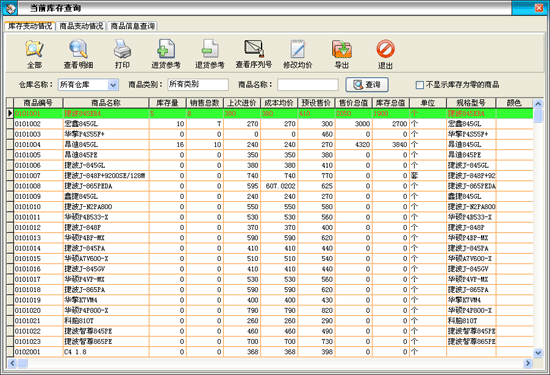The height and width of the screenshot is (375, 550).
Task: Click product name C4 1.8
Action: 75,352
